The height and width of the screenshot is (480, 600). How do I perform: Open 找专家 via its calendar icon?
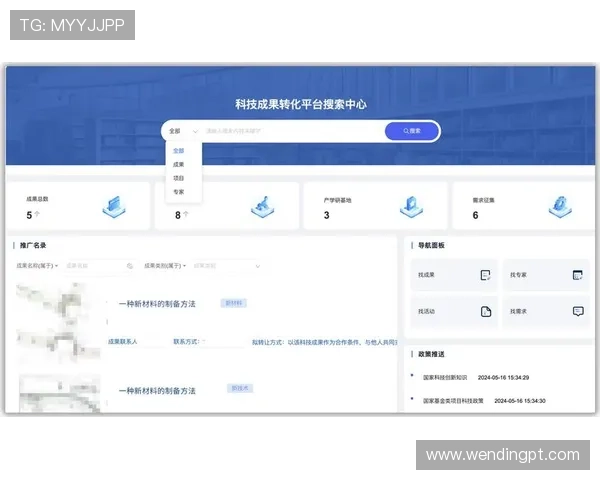[x=578, y=275]
